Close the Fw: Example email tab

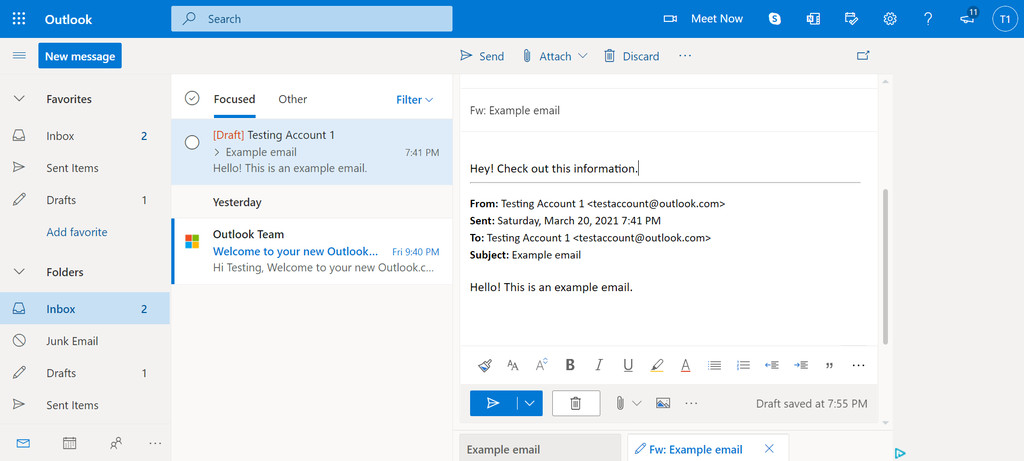[769, 449]
